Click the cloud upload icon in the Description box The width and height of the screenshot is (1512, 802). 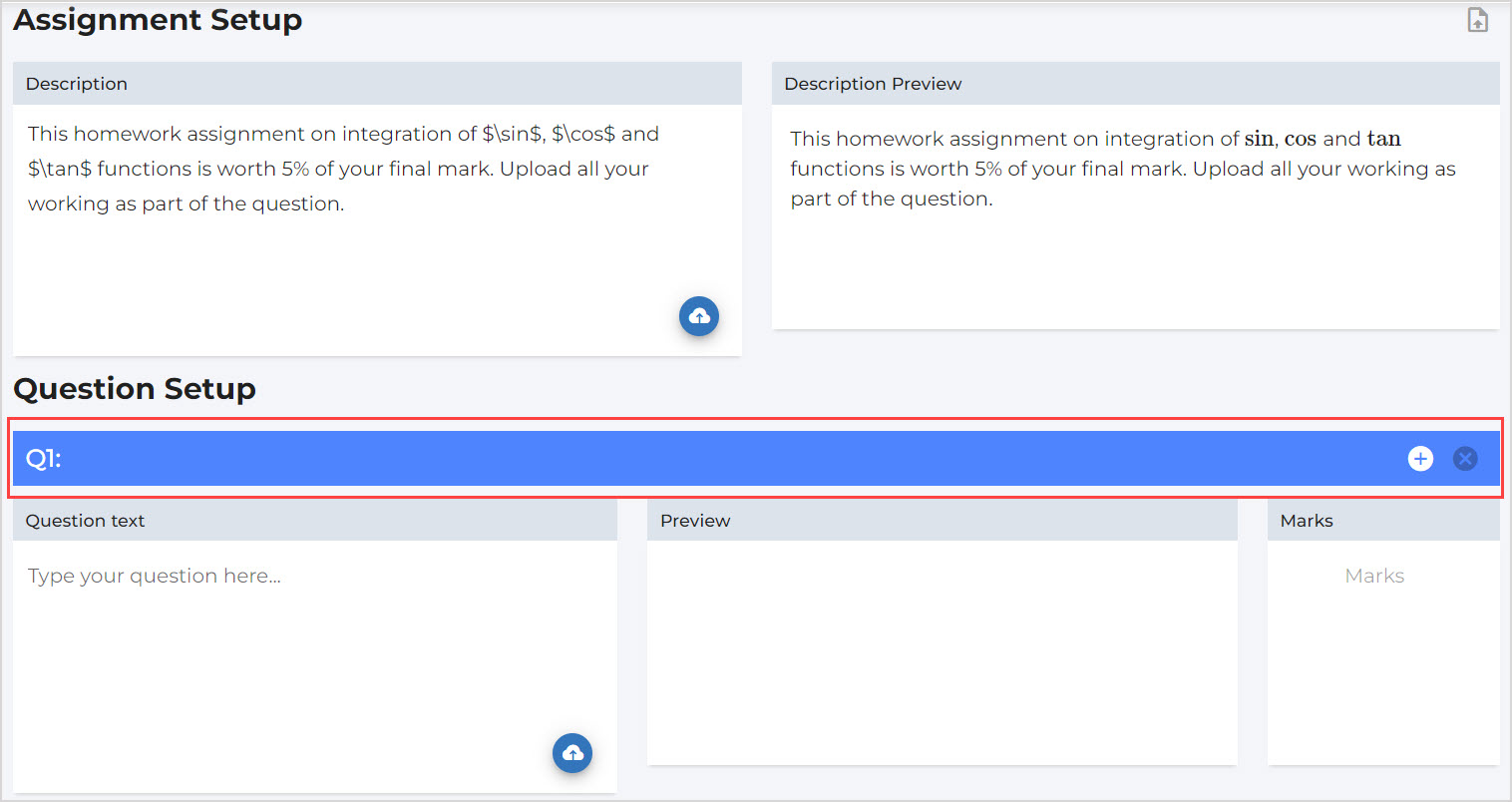coord(699,316)
